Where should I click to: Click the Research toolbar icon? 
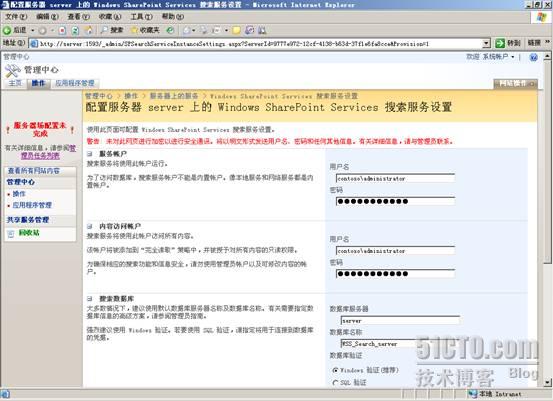(x=249, y=30)
